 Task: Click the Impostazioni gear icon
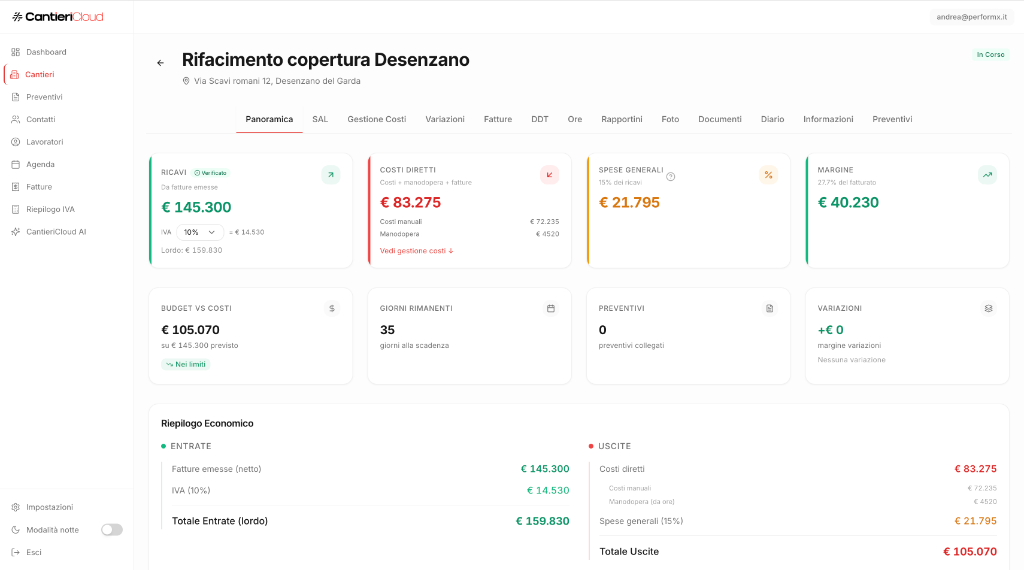16,507
